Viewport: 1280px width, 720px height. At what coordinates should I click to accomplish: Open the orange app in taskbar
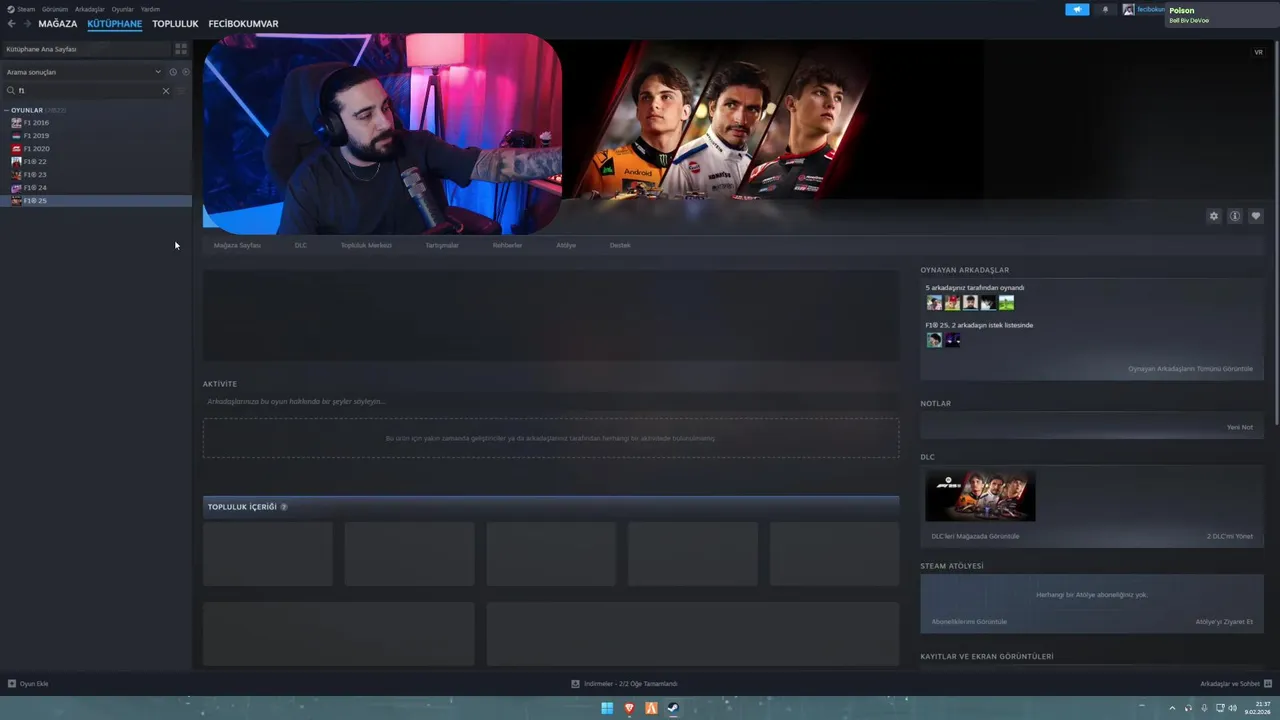click(651, 708)
